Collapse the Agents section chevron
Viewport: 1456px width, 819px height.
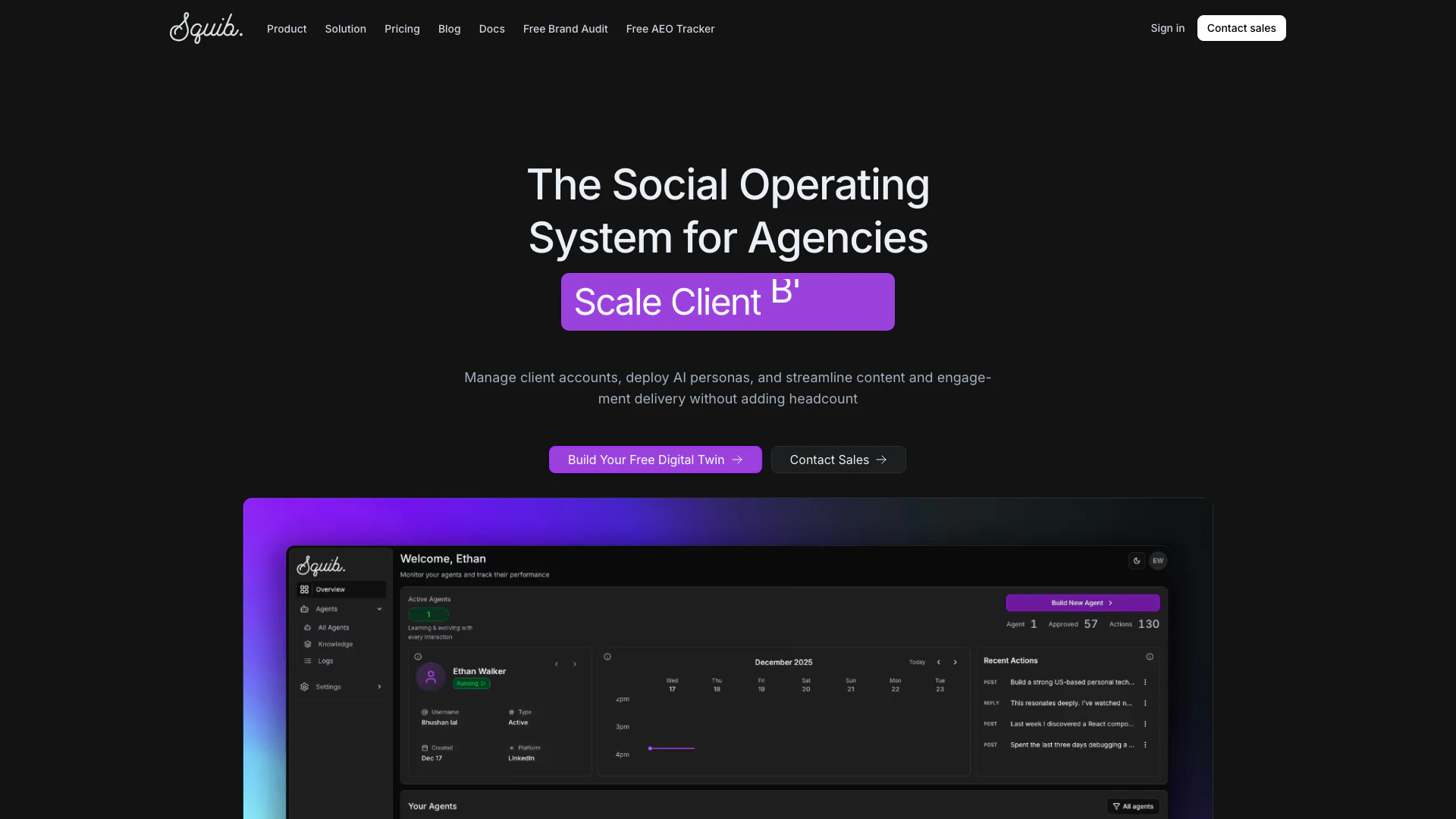pyautogui.click(x=379, y=609)
